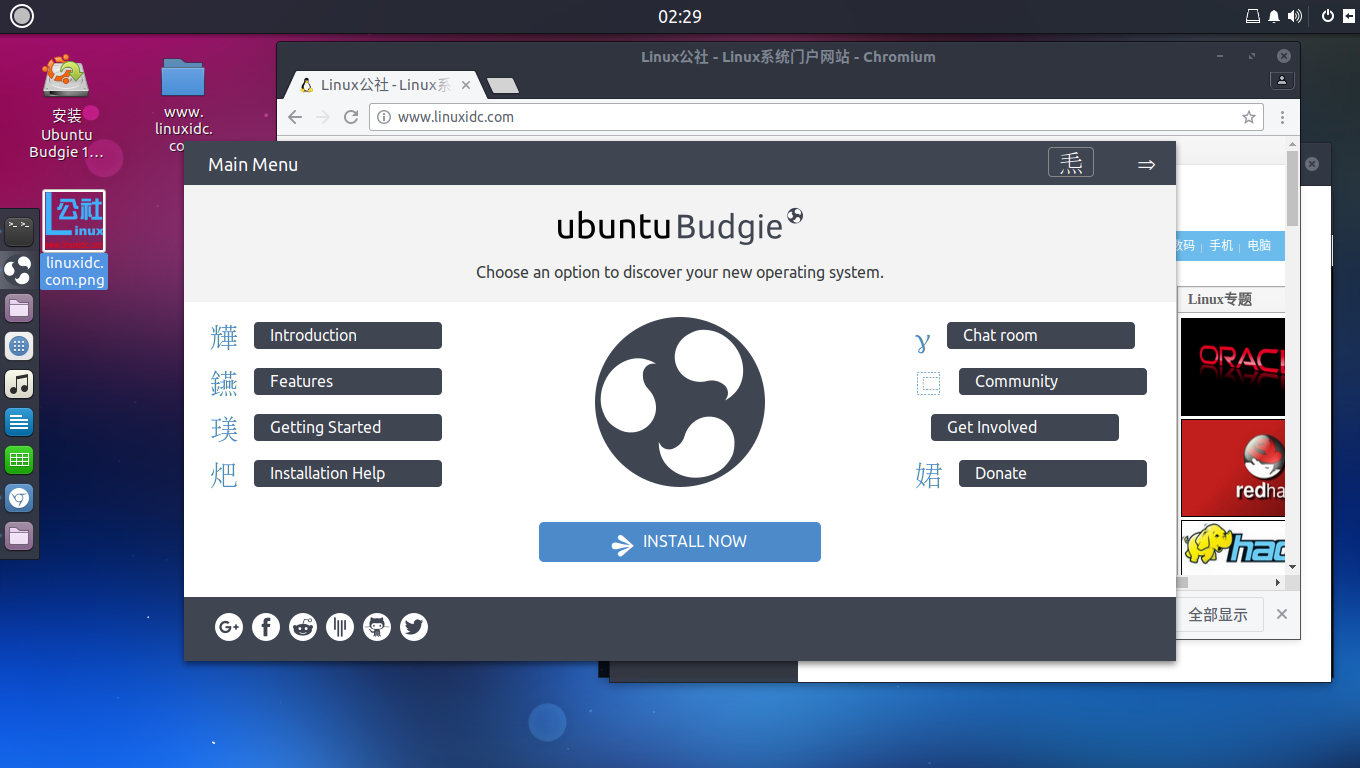Click the Facebook icon in the footer
This screenshot has height=768, width=1360.
point(266,627)
